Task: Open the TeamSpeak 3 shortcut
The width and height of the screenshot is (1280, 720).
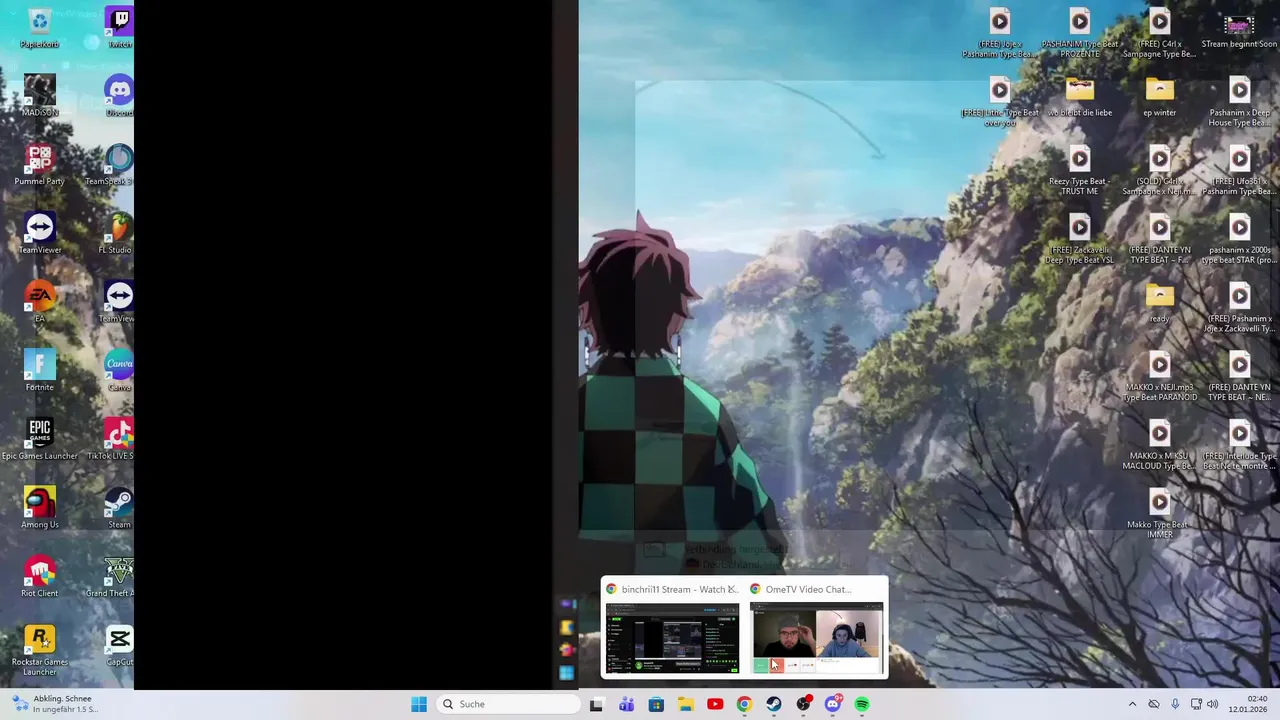Action: pos(110,164)
